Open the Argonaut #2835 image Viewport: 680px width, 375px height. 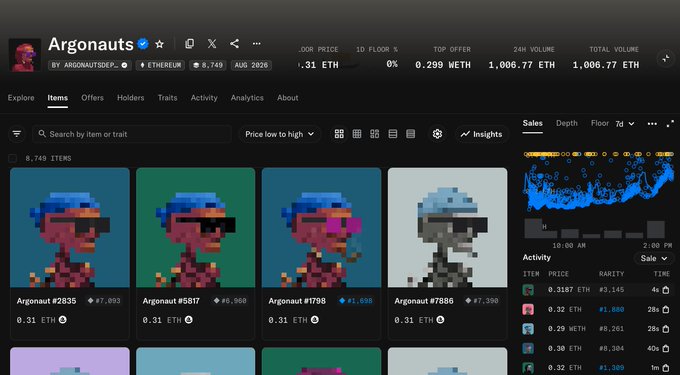(x=70, y=228)
